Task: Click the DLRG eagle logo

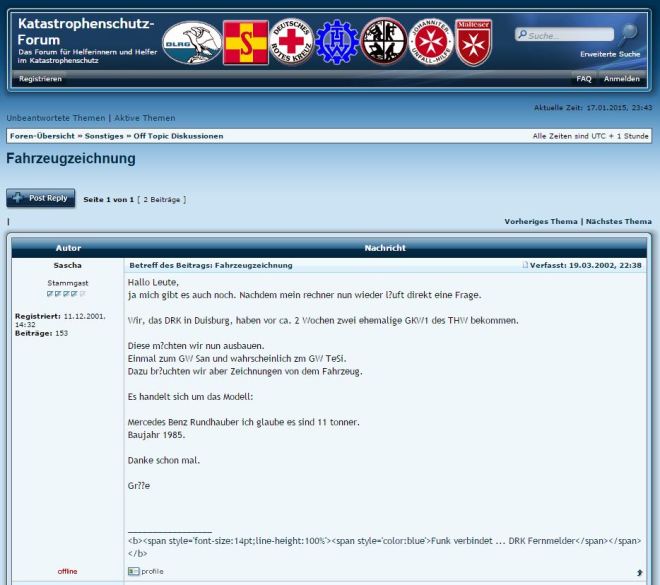Action: 190,44
